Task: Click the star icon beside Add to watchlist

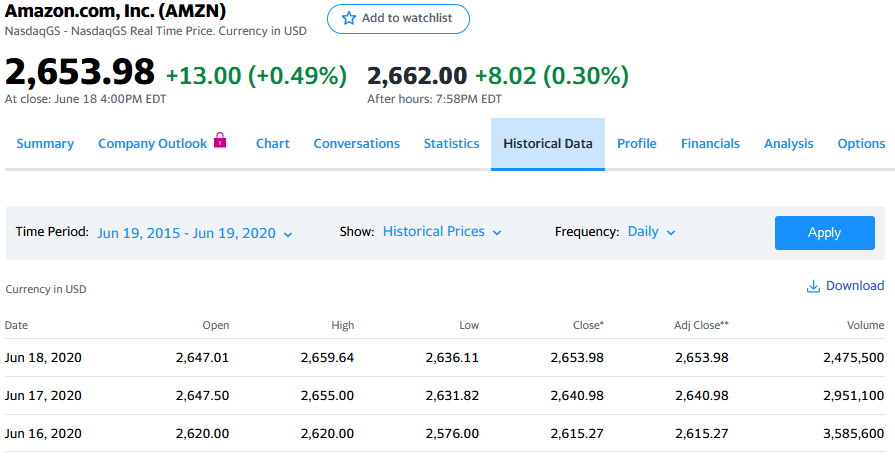Action: pyautogui.click(x=349, y=19)
